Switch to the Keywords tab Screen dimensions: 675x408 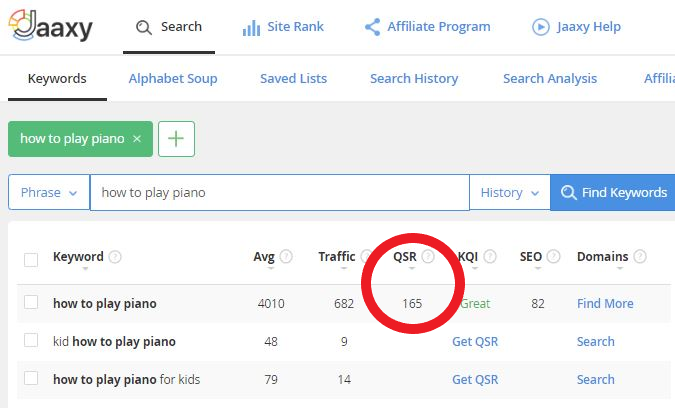(x=57, y=79)
